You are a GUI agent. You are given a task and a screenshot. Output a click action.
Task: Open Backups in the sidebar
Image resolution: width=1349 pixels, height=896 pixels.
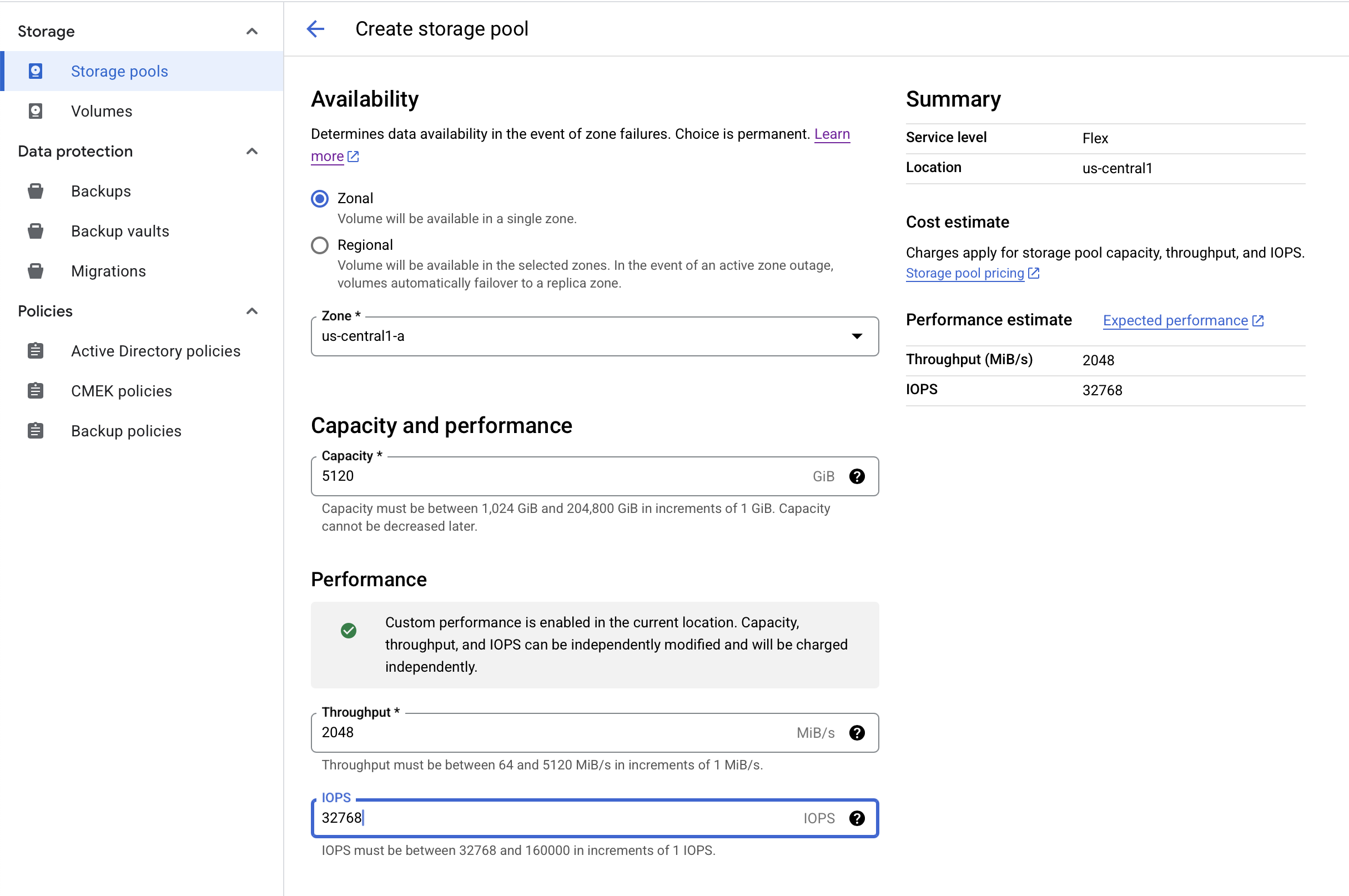point(100,191)
